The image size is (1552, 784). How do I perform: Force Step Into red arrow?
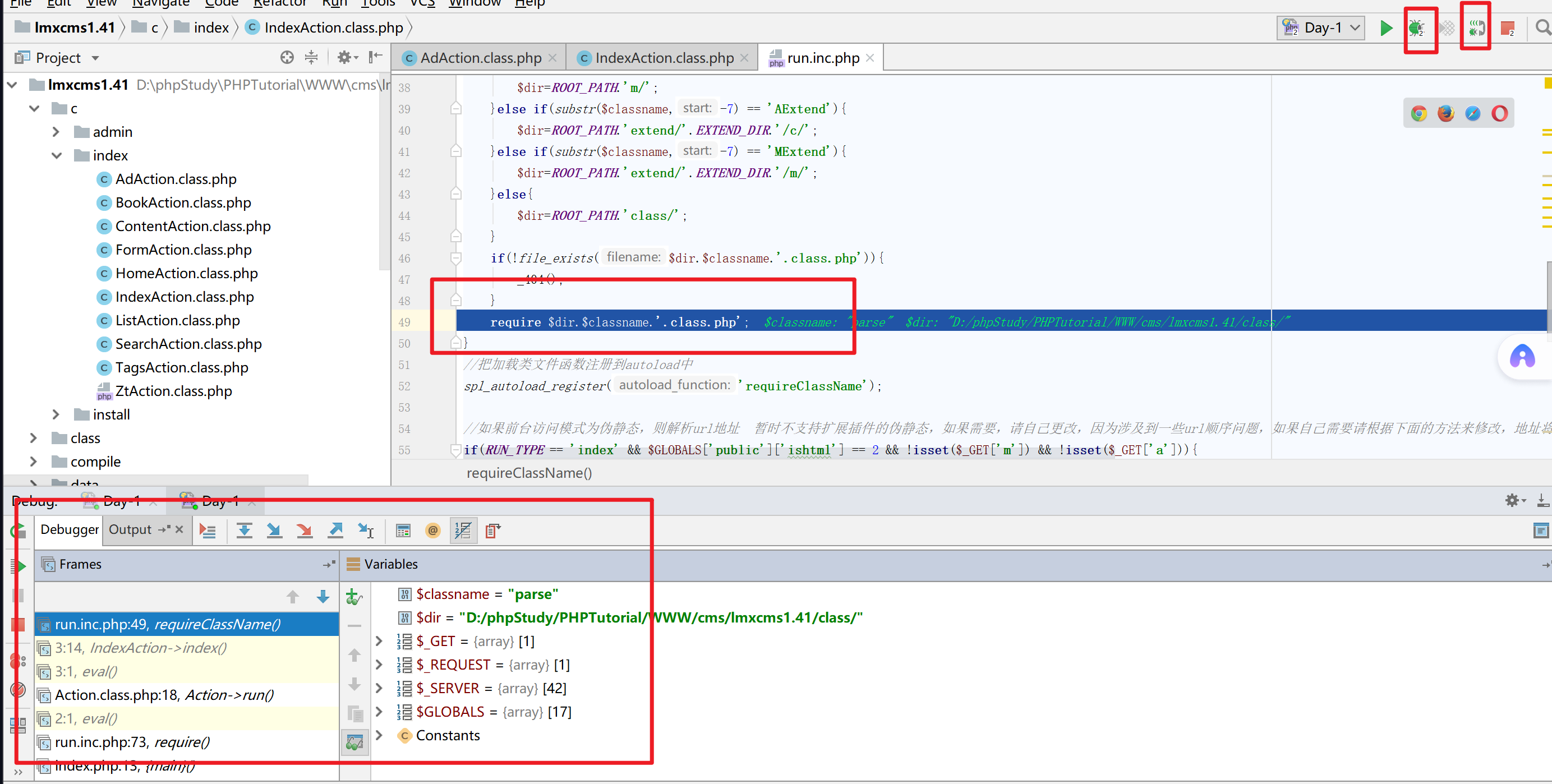pyautogui.click(x=304, y=531)
